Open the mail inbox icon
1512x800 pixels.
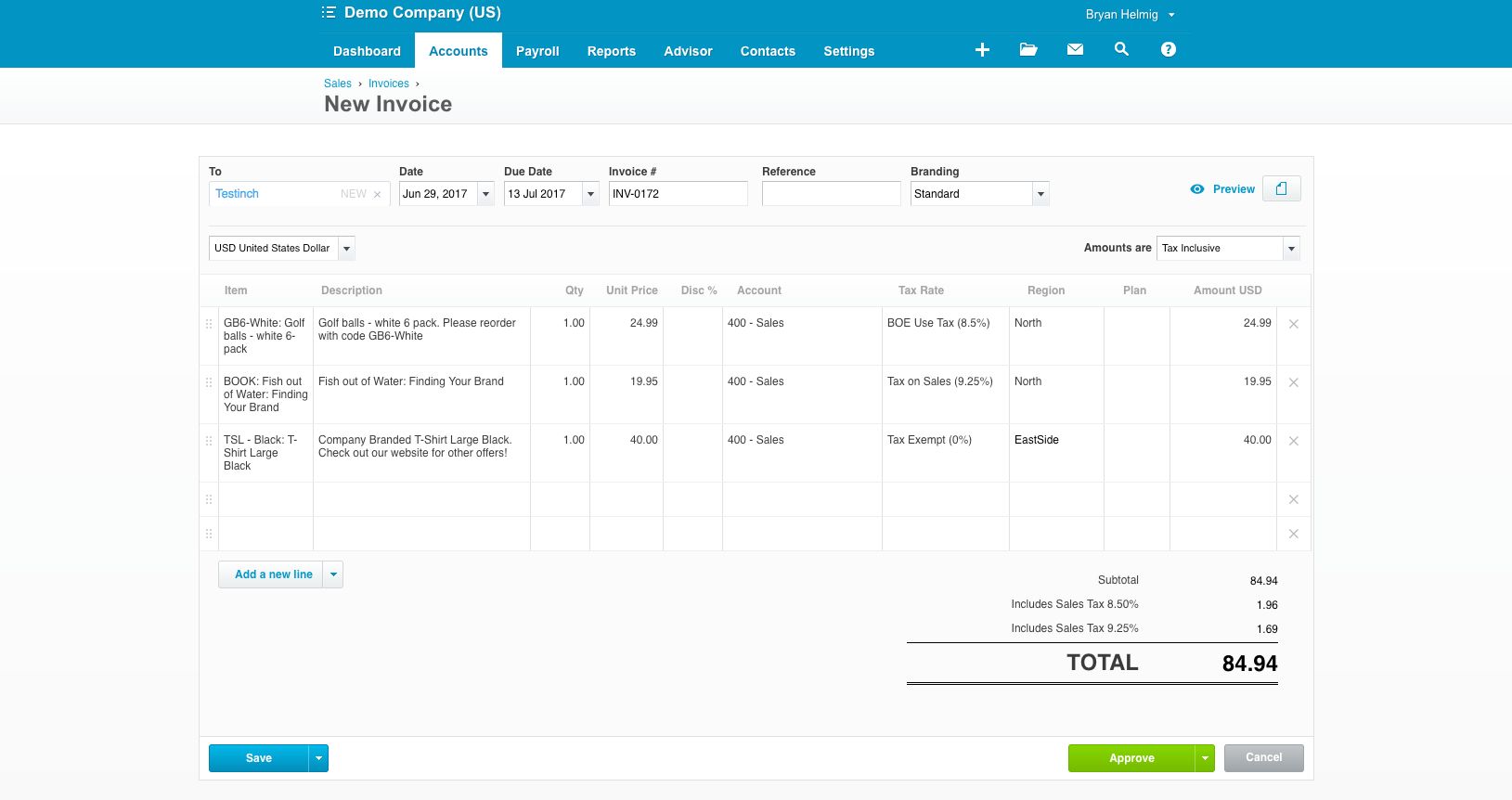(x=1075, y=50)
